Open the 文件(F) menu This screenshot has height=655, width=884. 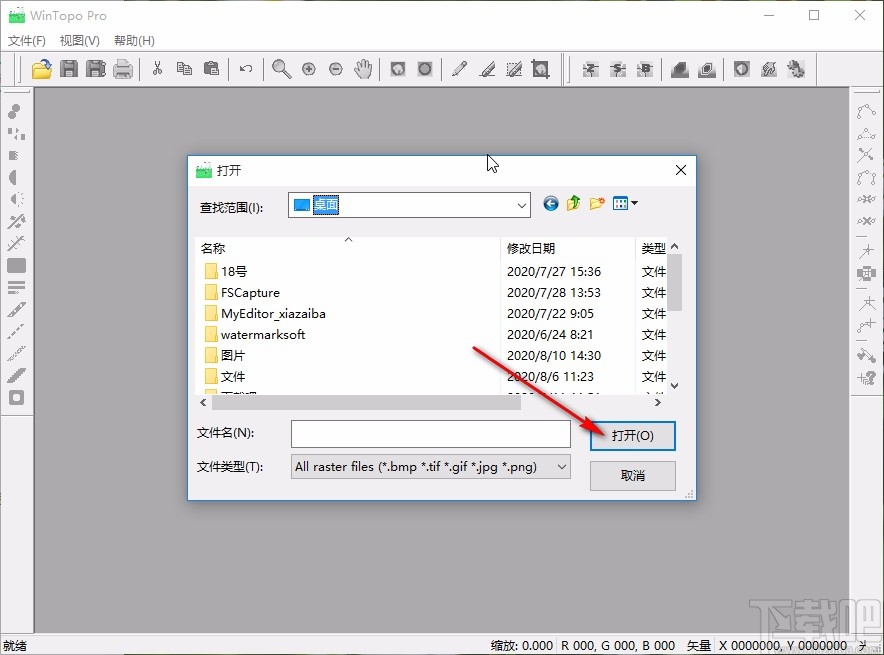(26, 40)
